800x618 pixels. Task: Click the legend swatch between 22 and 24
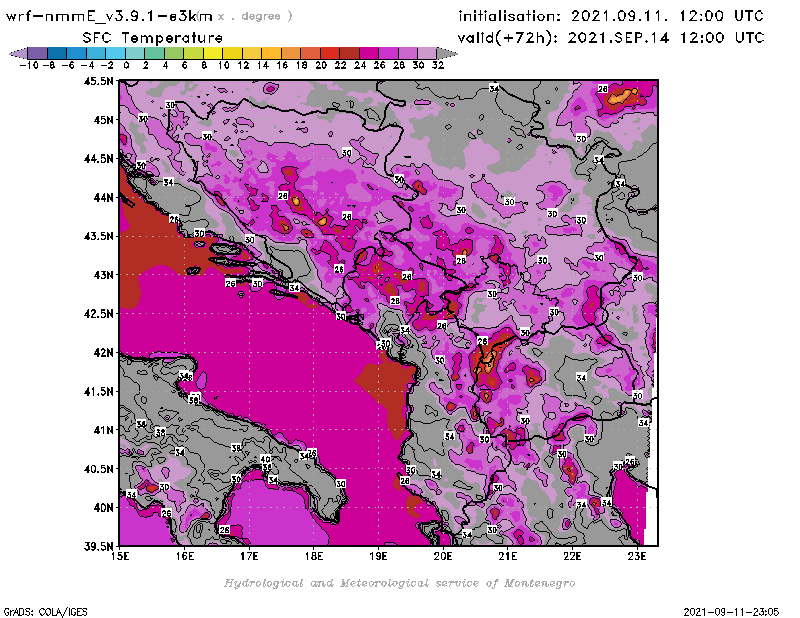[x=349, y=53]
